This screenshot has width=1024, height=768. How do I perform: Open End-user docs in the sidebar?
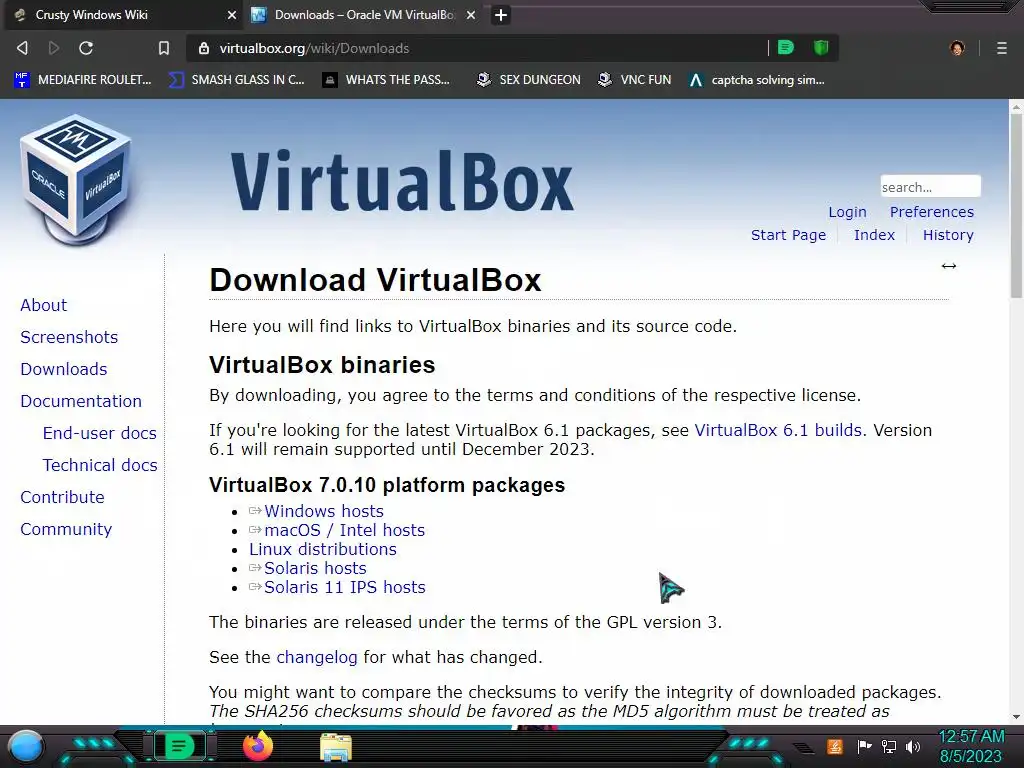pos(99,433)
